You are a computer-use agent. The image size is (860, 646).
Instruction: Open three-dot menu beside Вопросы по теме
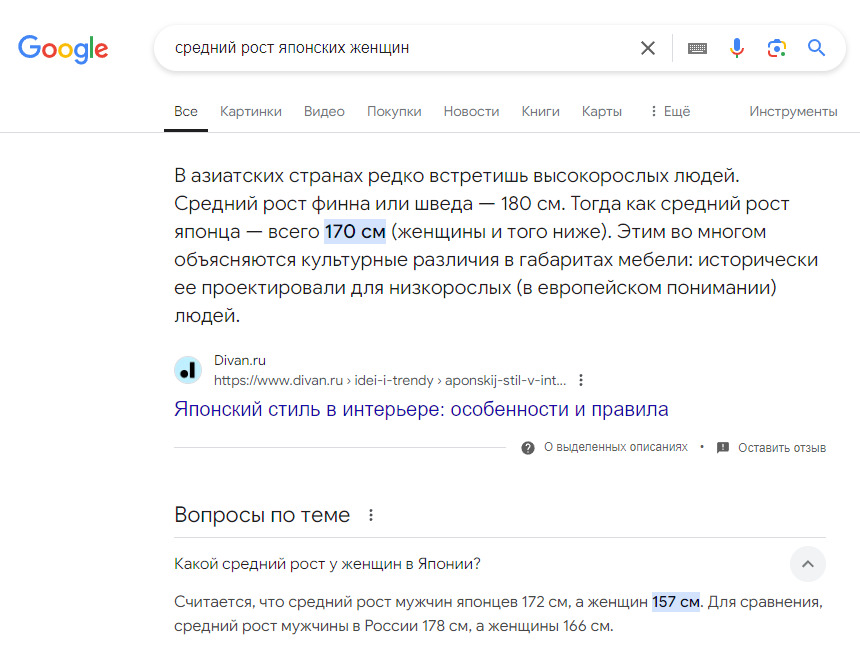pos(371,515)
